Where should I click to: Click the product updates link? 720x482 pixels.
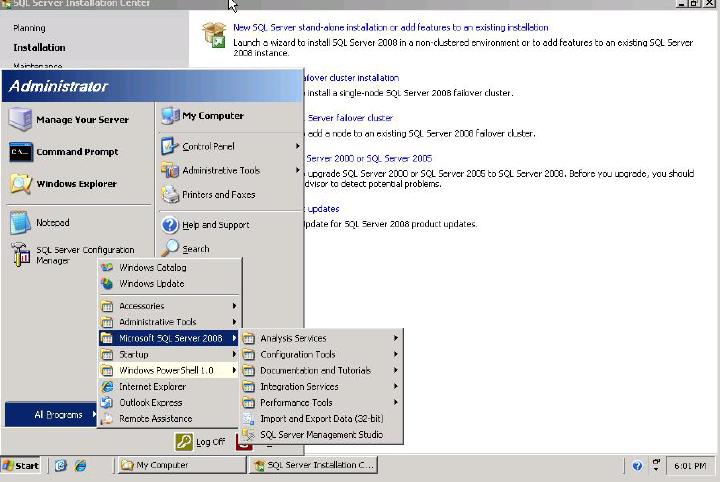pyautogui.click(x=322, y=209)
